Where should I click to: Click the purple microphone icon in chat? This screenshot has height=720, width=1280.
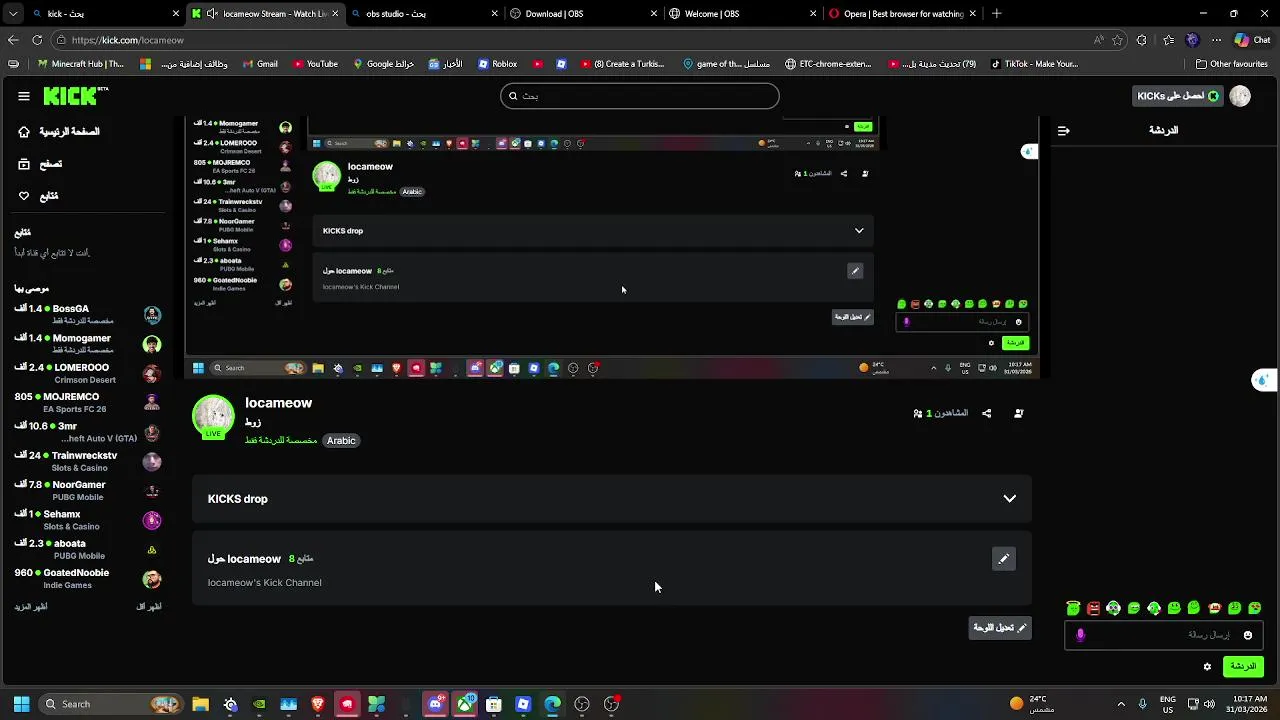coord(1080,635)
